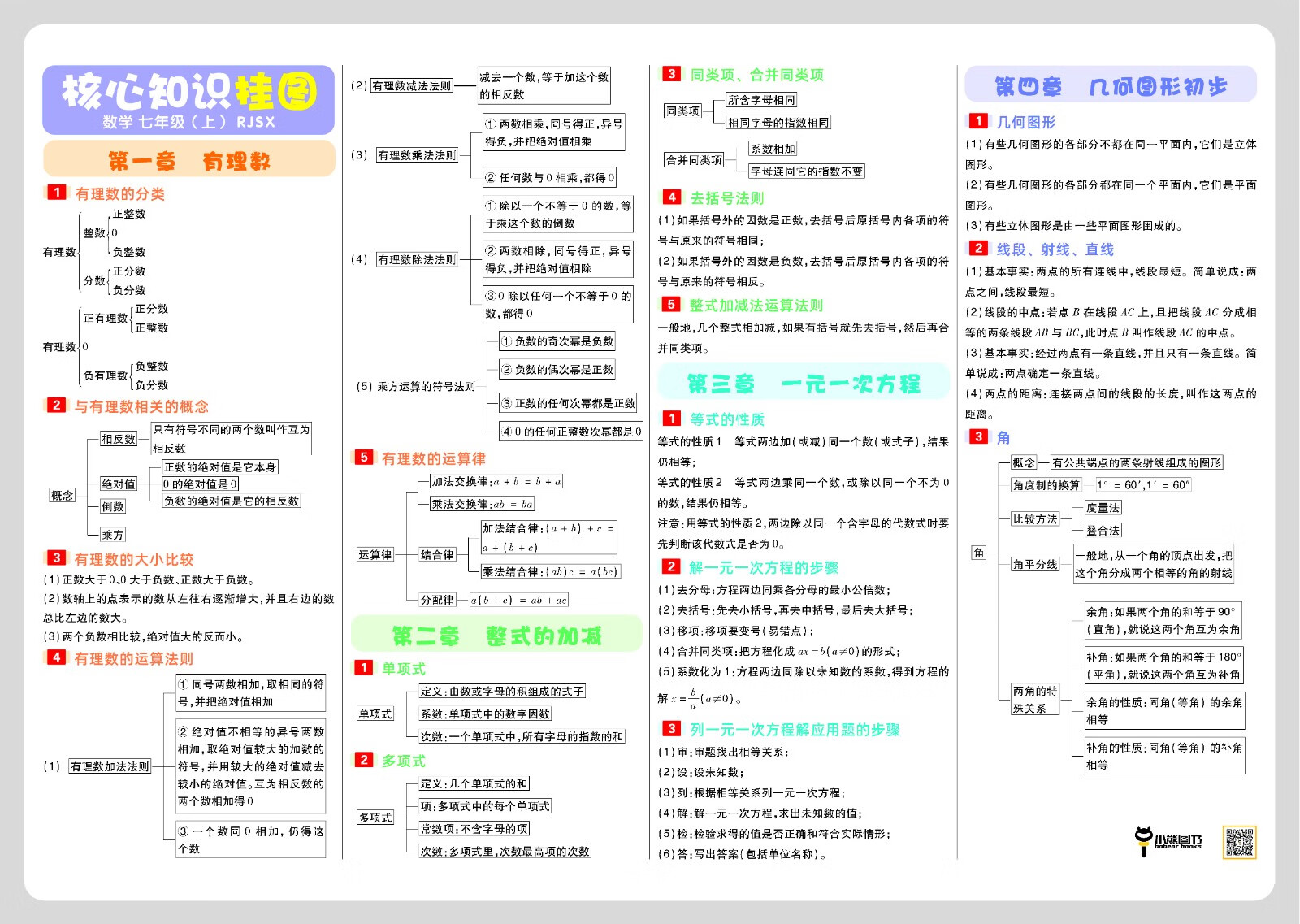The image size is (1300, 924).
Task: Open the 第一章 有理数 chapter header
Action: [x=188, y=160]
